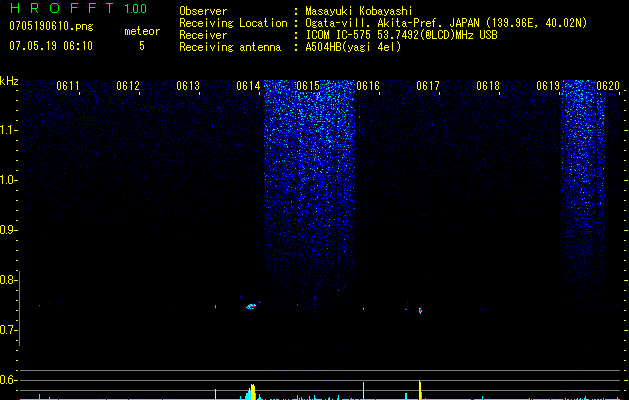Click the 0612 time marker
629x400 pixels.
click(128, 86)
